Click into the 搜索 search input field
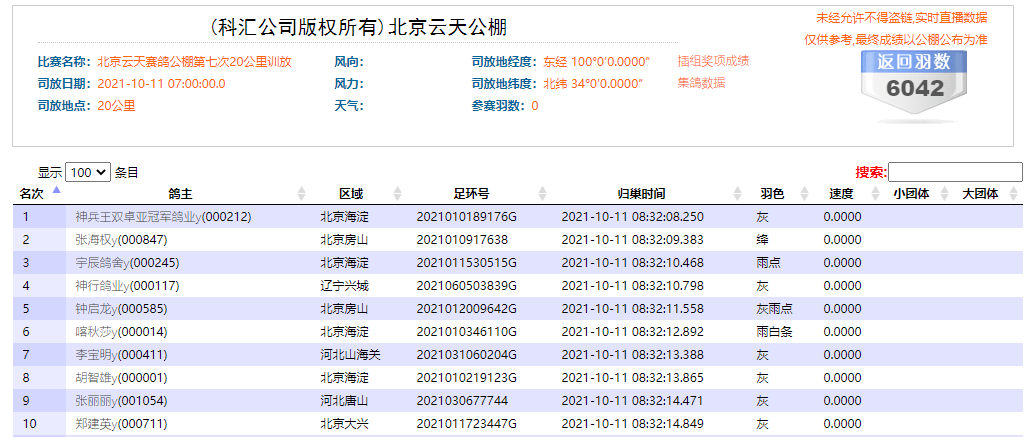1027x437 pixels. point(955,172)
